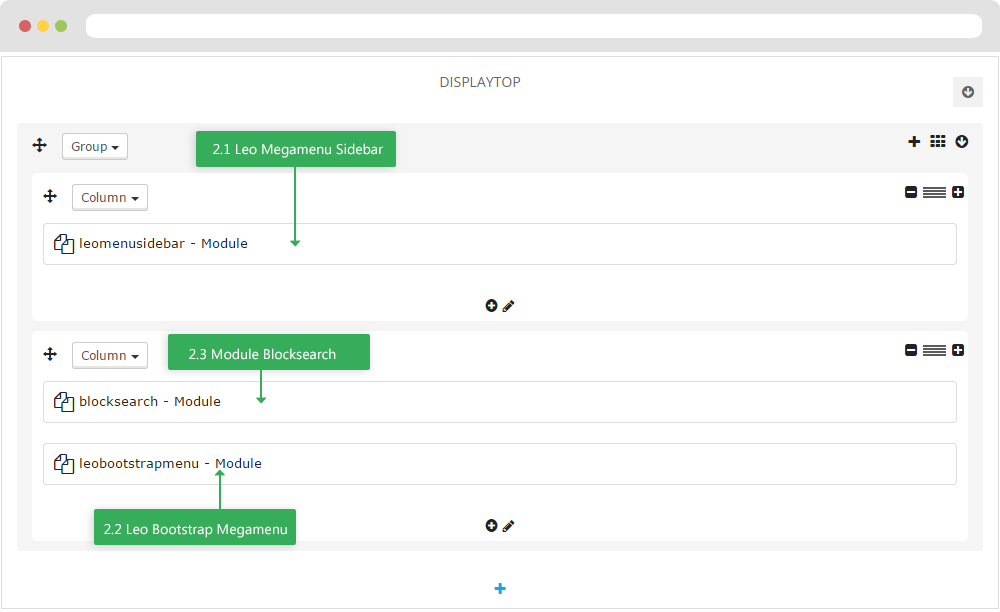The height and width of the screenshot is (612, 1000).
Task: Click the down-arrow circle icon in Group row
Action: pos(962,142)
